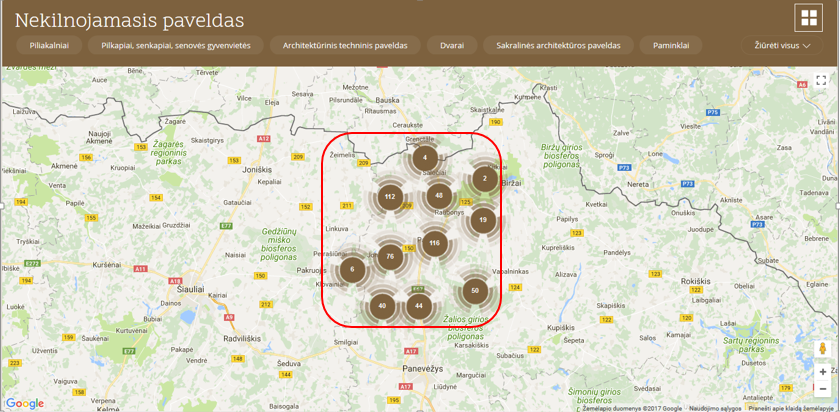This screenshot has width=840, height=412.
Task: Open the grid view icon in header
Action: coord(808,18)
